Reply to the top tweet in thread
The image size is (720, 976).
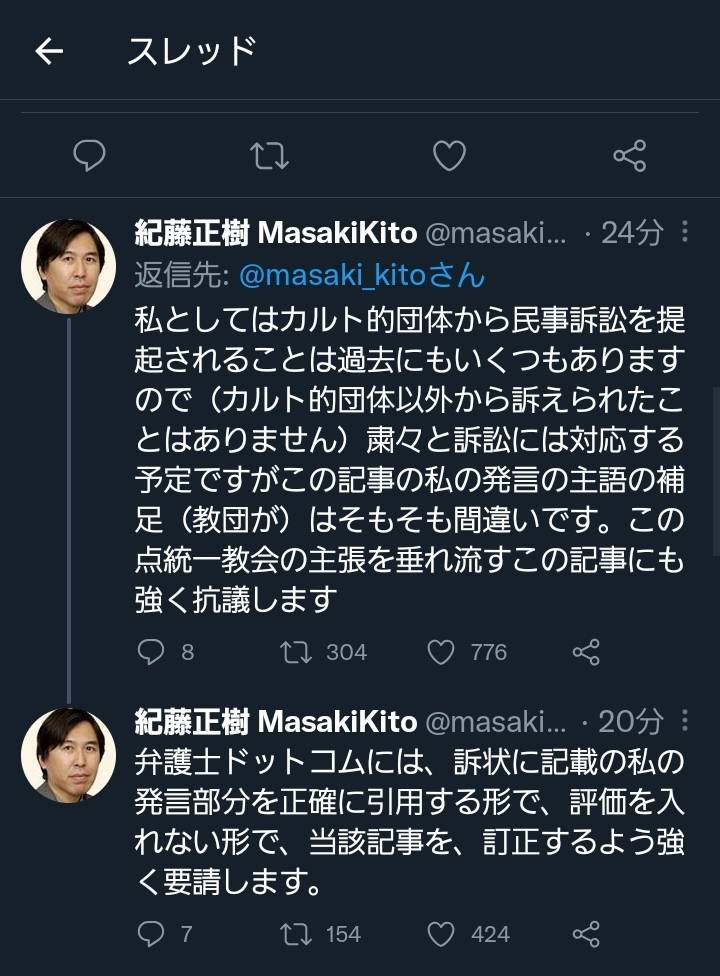tap(89, 155)
